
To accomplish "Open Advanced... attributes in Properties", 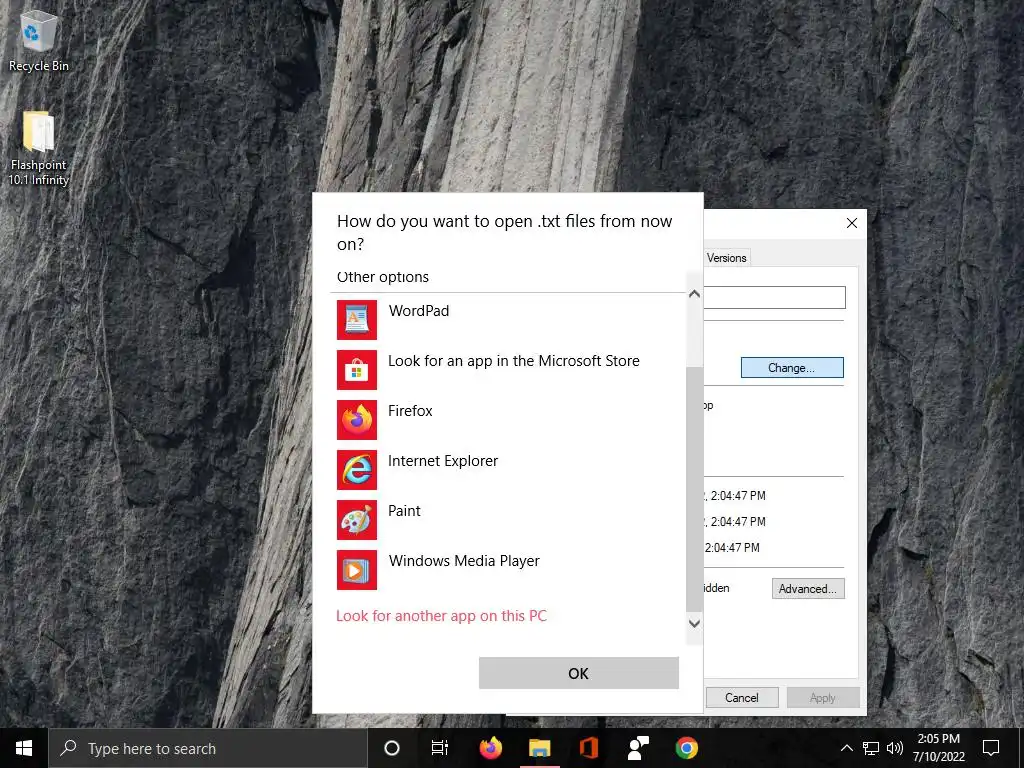I will pyautogui.click(x=808, y=589).
